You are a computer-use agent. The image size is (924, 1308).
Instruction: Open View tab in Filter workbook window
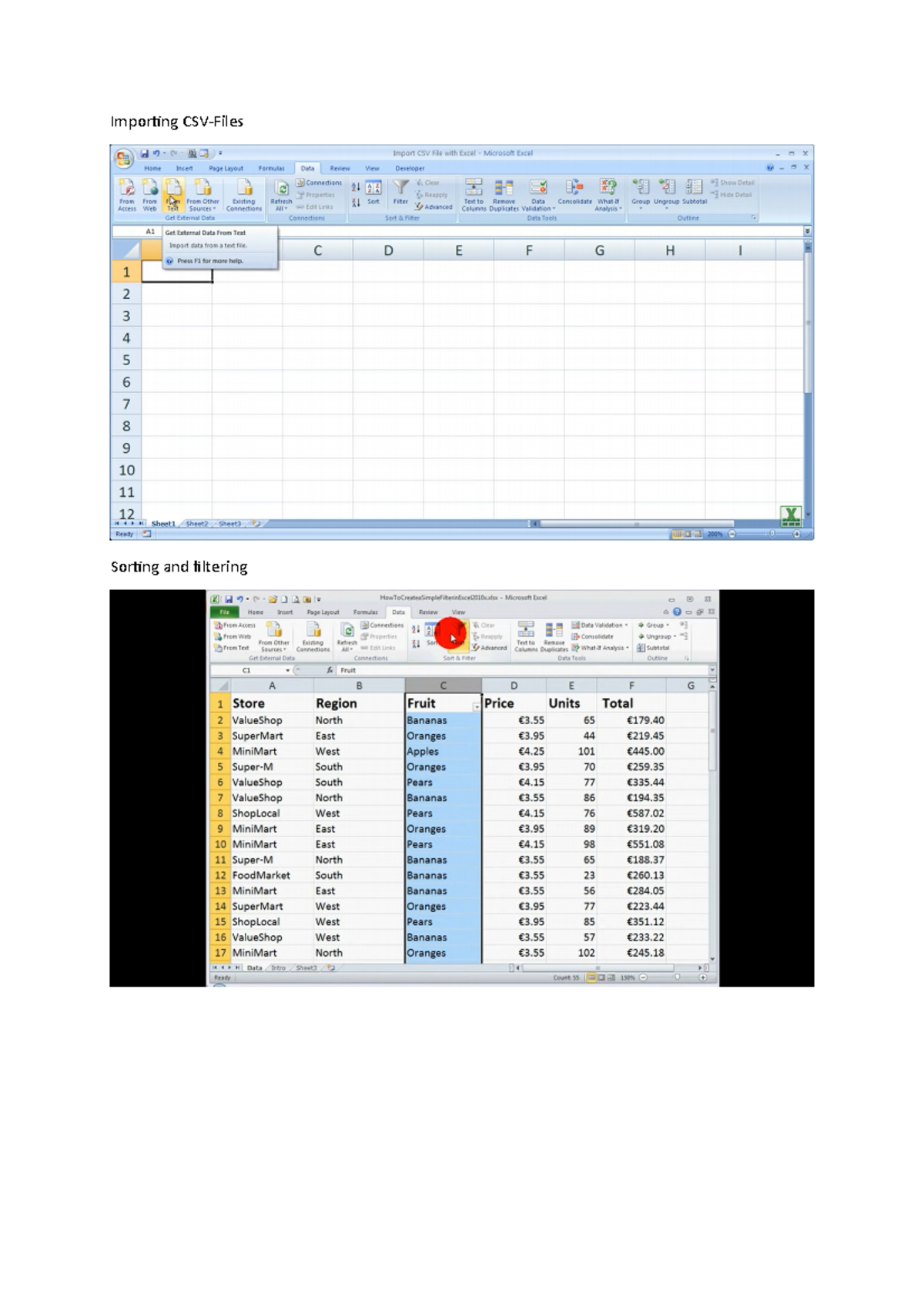tap(458, 612)
